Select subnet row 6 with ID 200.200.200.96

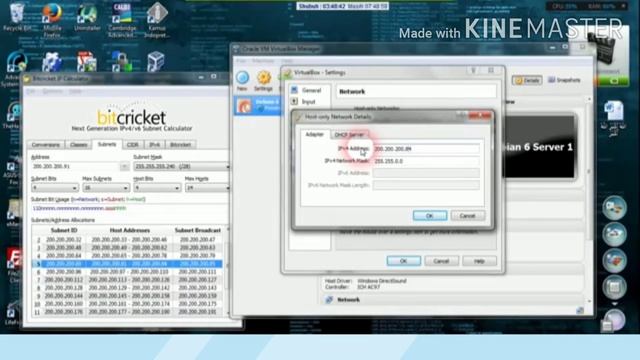(x=127, y=272)
